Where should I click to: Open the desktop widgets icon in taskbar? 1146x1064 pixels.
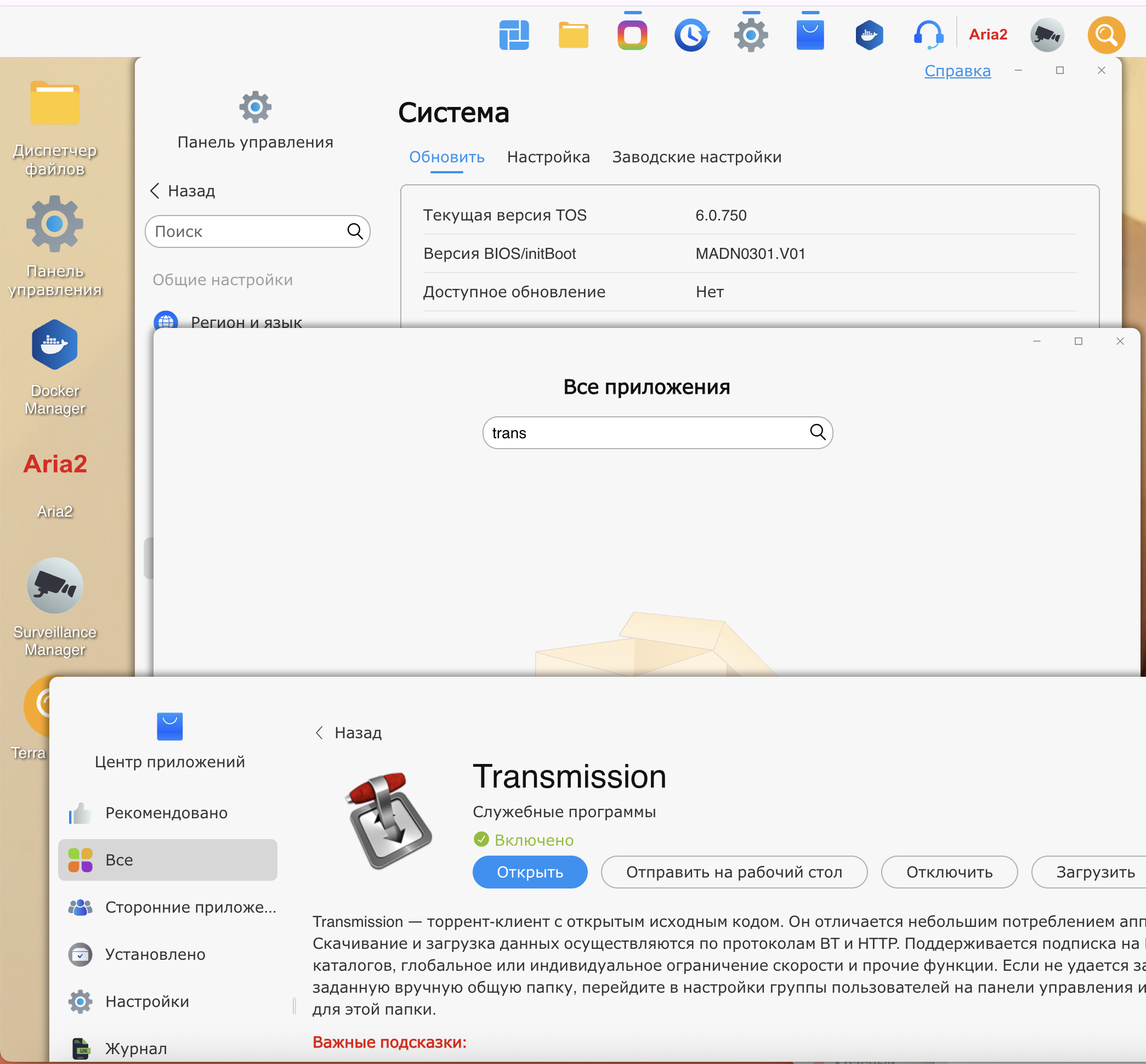tap(513, 35)
